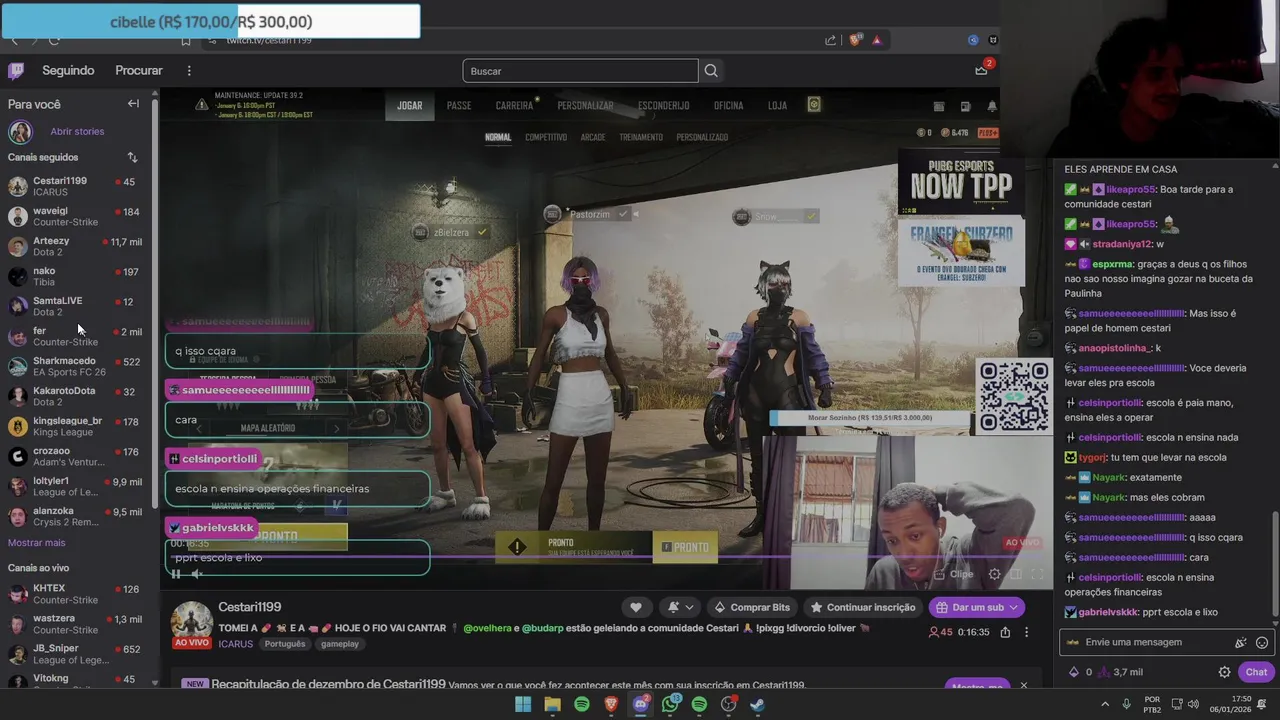Click the Português tag
This screenshot has height=720, width=1280.
[x=284, y=644]
